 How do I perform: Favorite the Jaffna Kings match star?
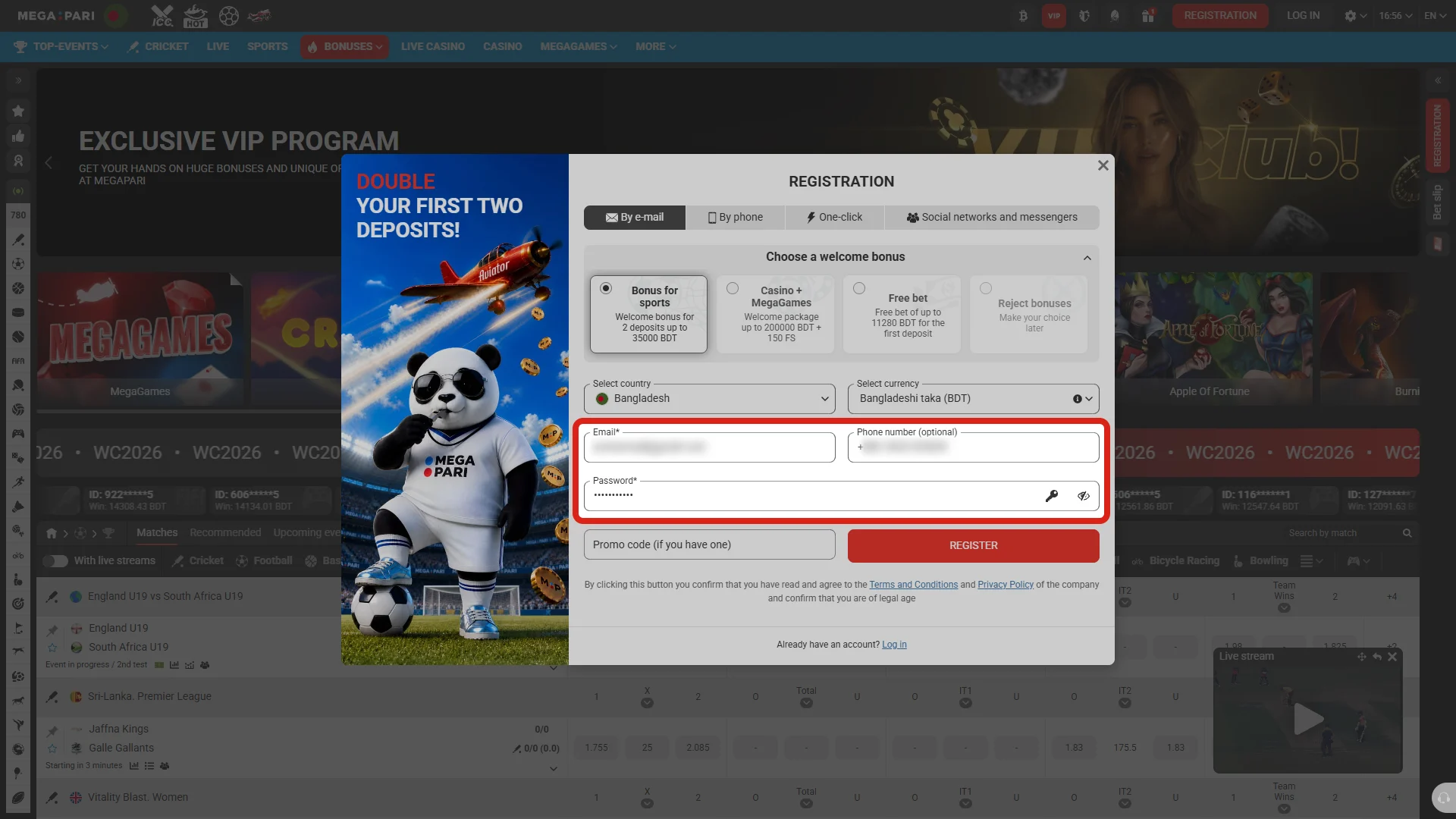coord(52,748)
